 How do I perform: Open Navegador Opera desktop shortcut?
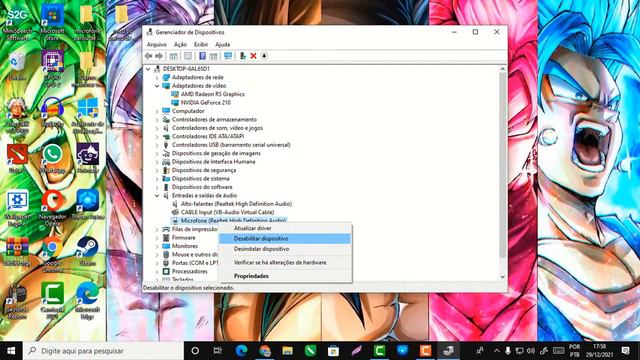click(52, 207)
